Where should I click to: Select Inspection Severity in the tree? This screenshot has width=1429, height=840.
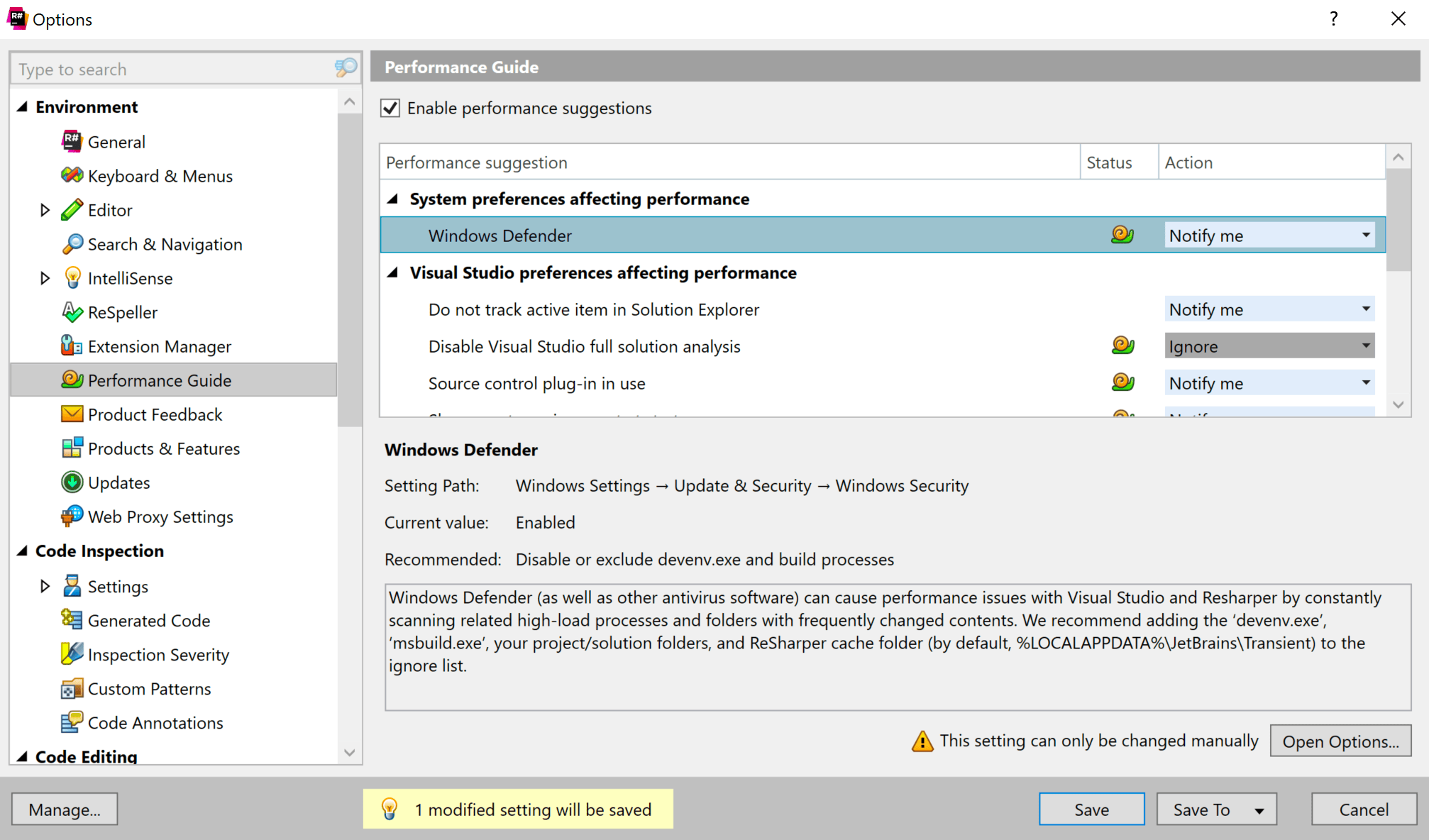(158, 655)
